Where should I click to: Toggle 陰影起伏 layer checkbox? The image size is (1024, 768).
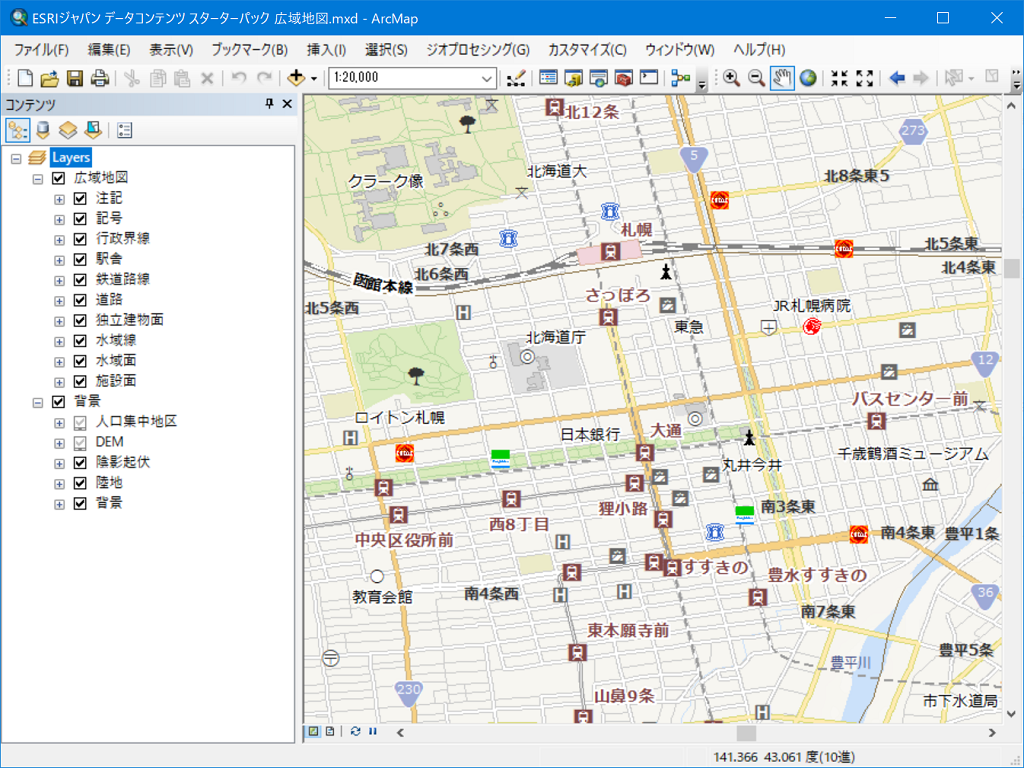click(x=80, y=463)
